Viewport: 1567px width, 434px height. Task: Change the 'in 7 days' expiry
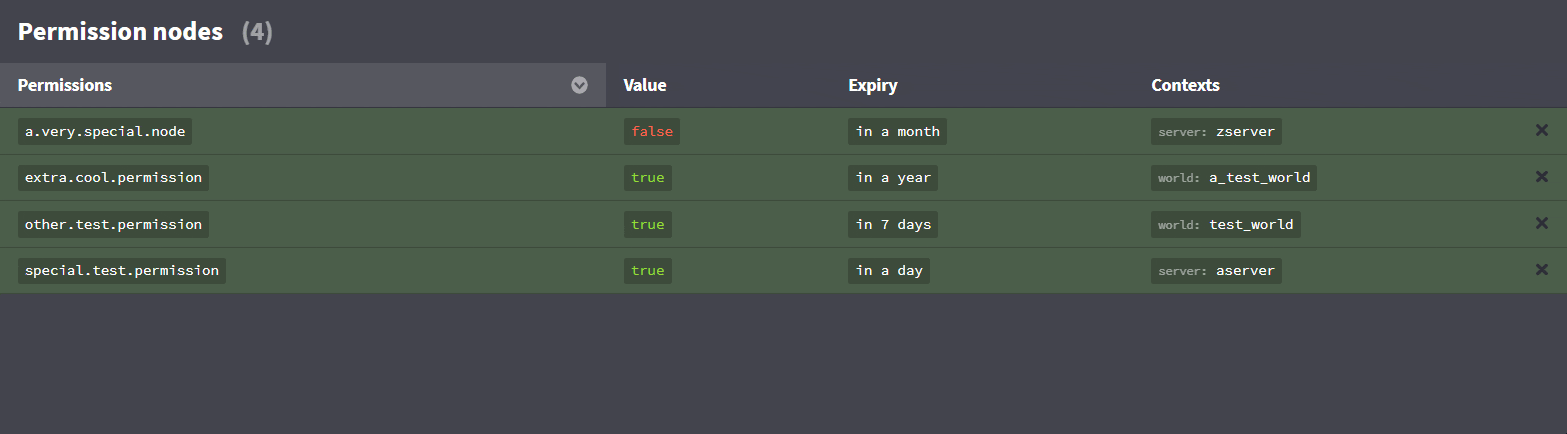pos(893,224)
